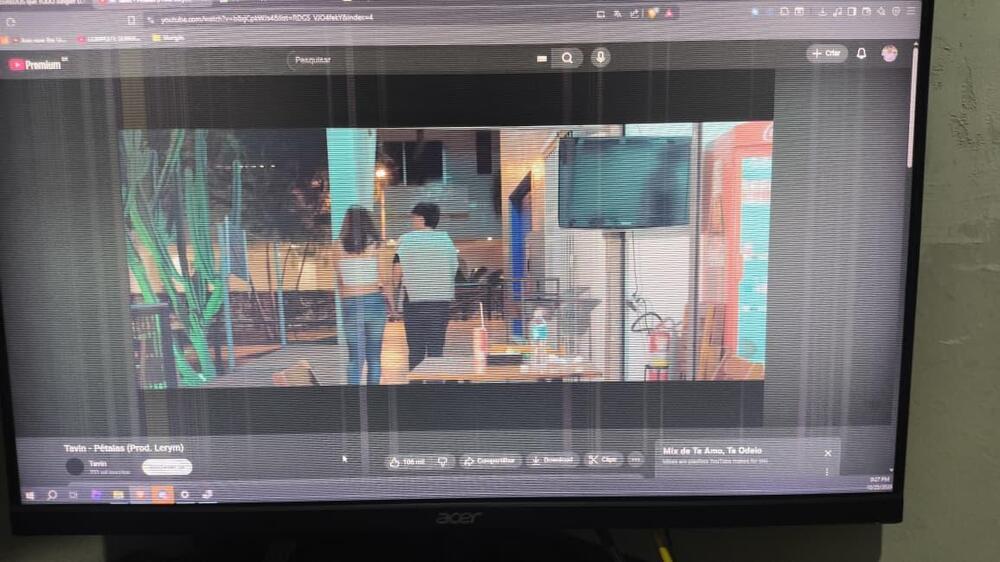Open the on-screen keyboard icon in search
Image resolution: width=1000 pixels, height=562 pixels.
(541, 59)
